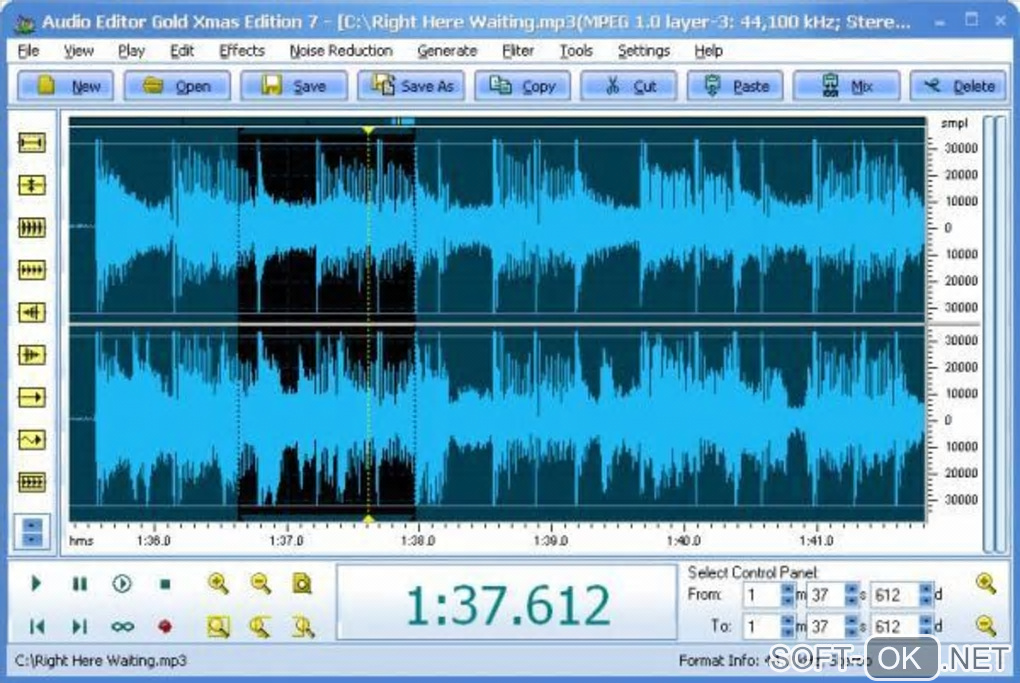Image resolution: width=1020 pixels, height=683 pixels.
Task: Open the Edit menu
Action: tap(181, 51)
